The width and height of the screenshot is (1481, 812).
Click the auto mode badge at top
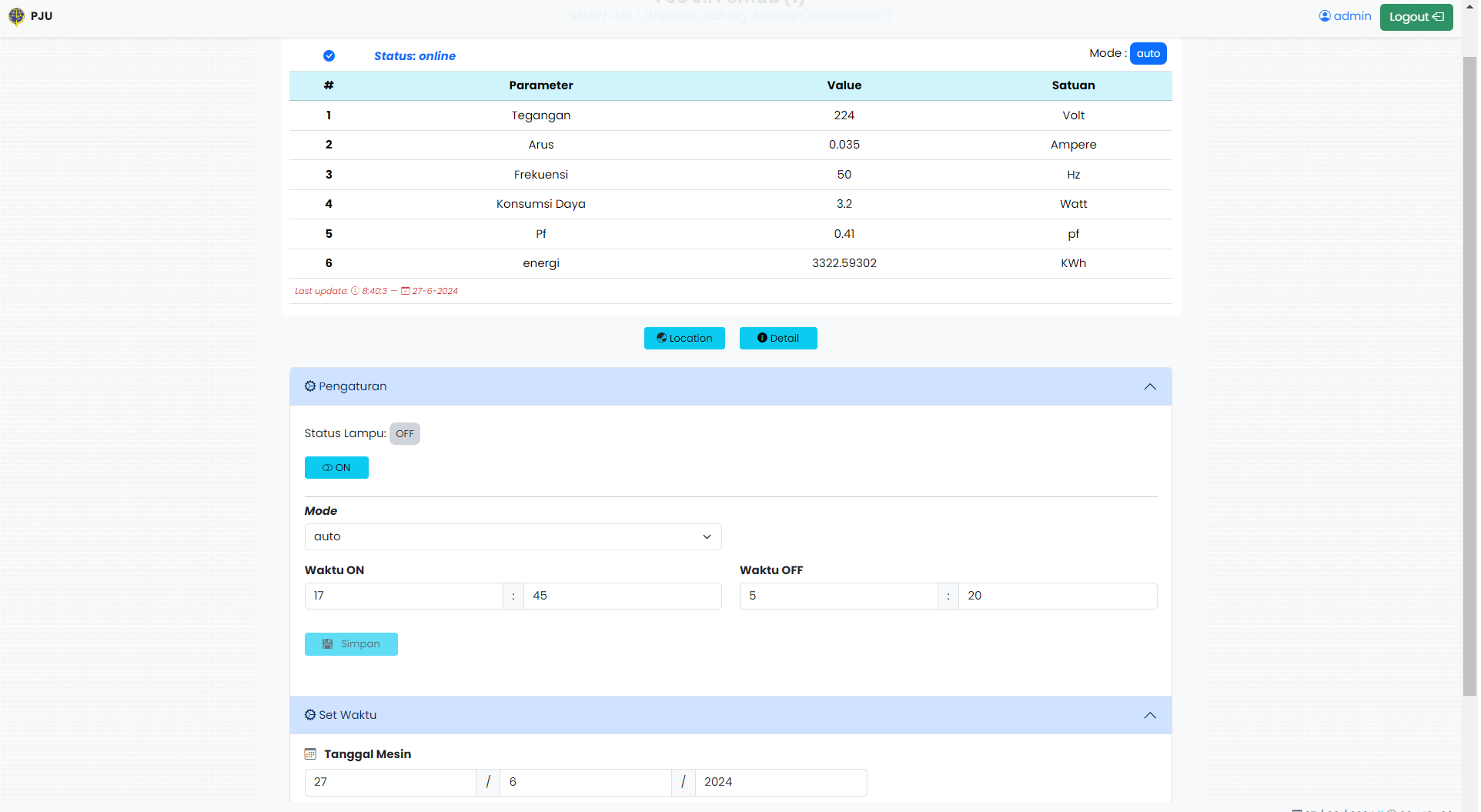coord(1148,54)
